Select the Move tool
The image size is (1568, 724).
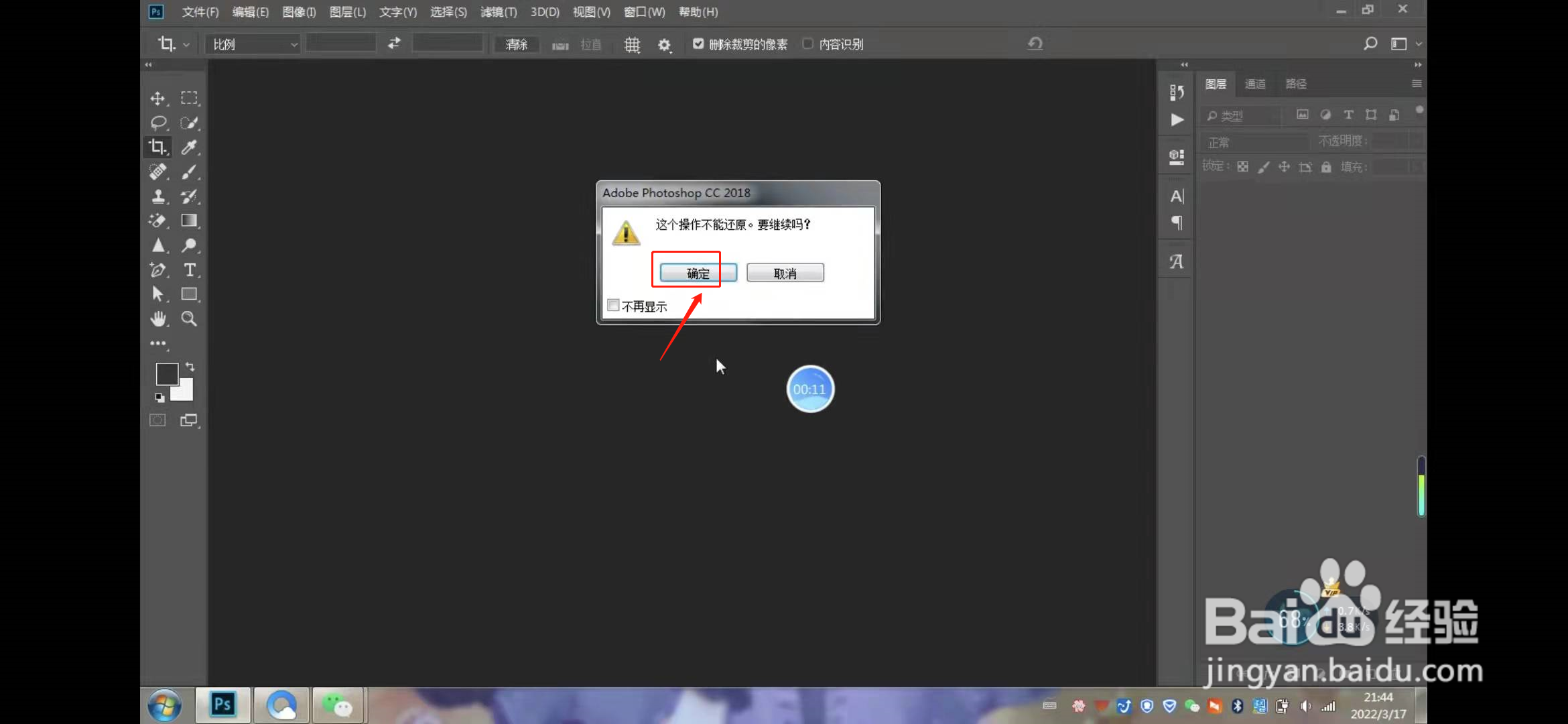pyautogui.click(x=158, y=99)
